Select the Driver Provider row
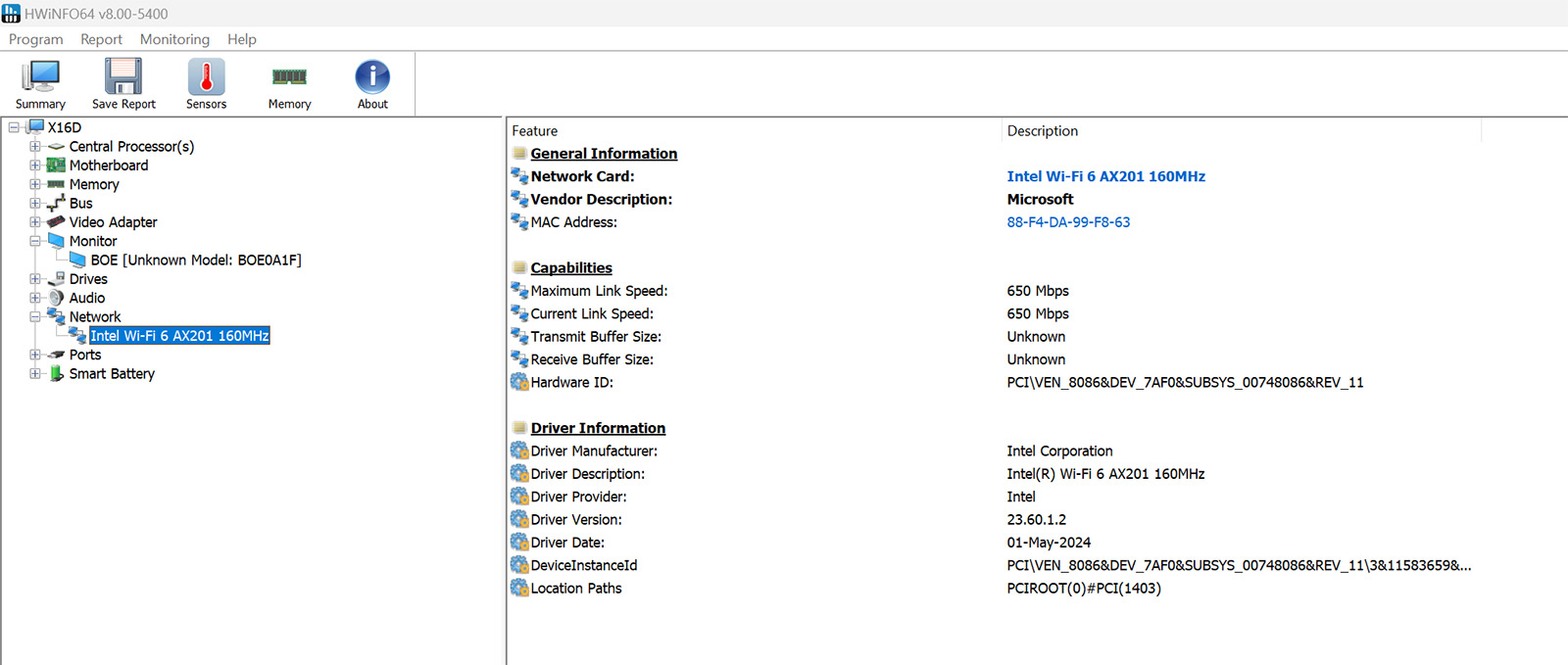The image size is (1568, 665). [x=1037, y=497]
